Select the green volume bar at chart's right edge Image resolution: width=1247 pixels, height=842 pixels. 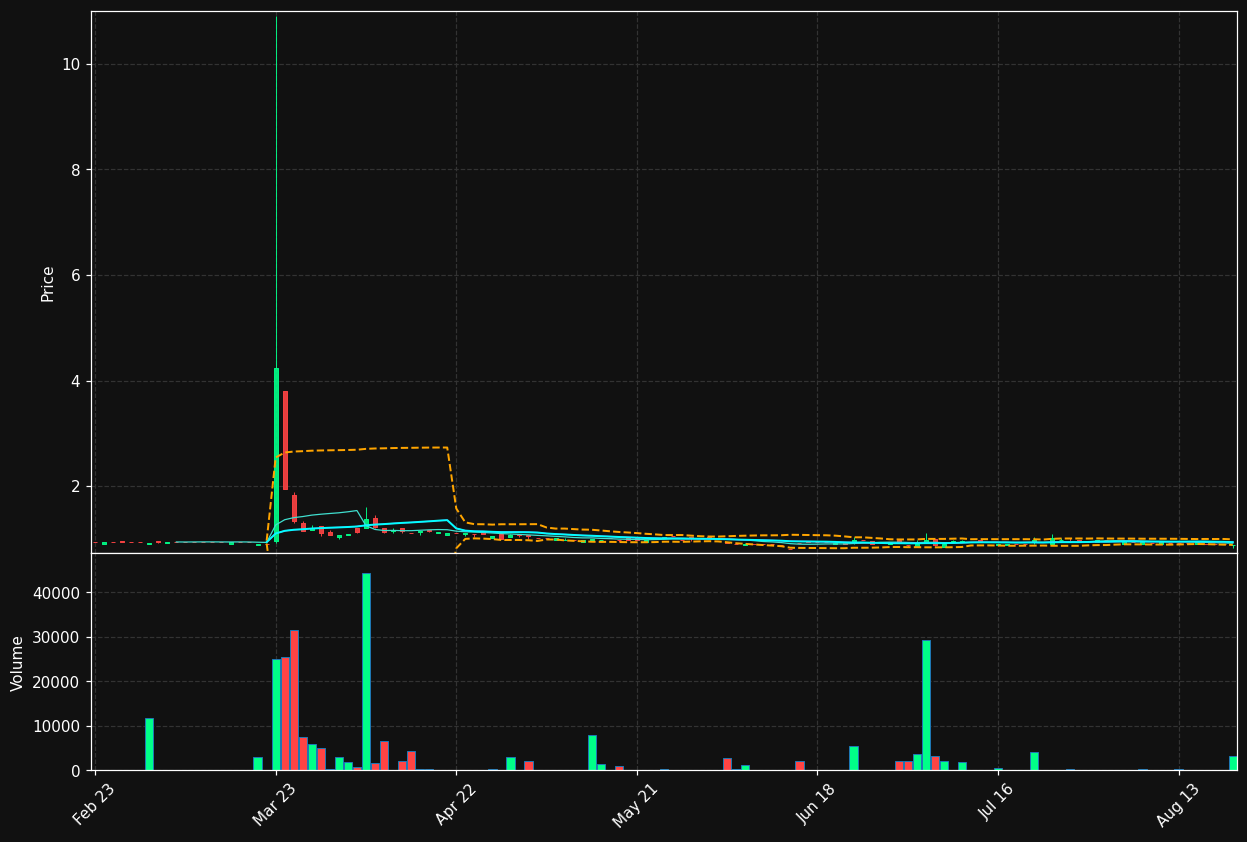tap(1233, 763)
